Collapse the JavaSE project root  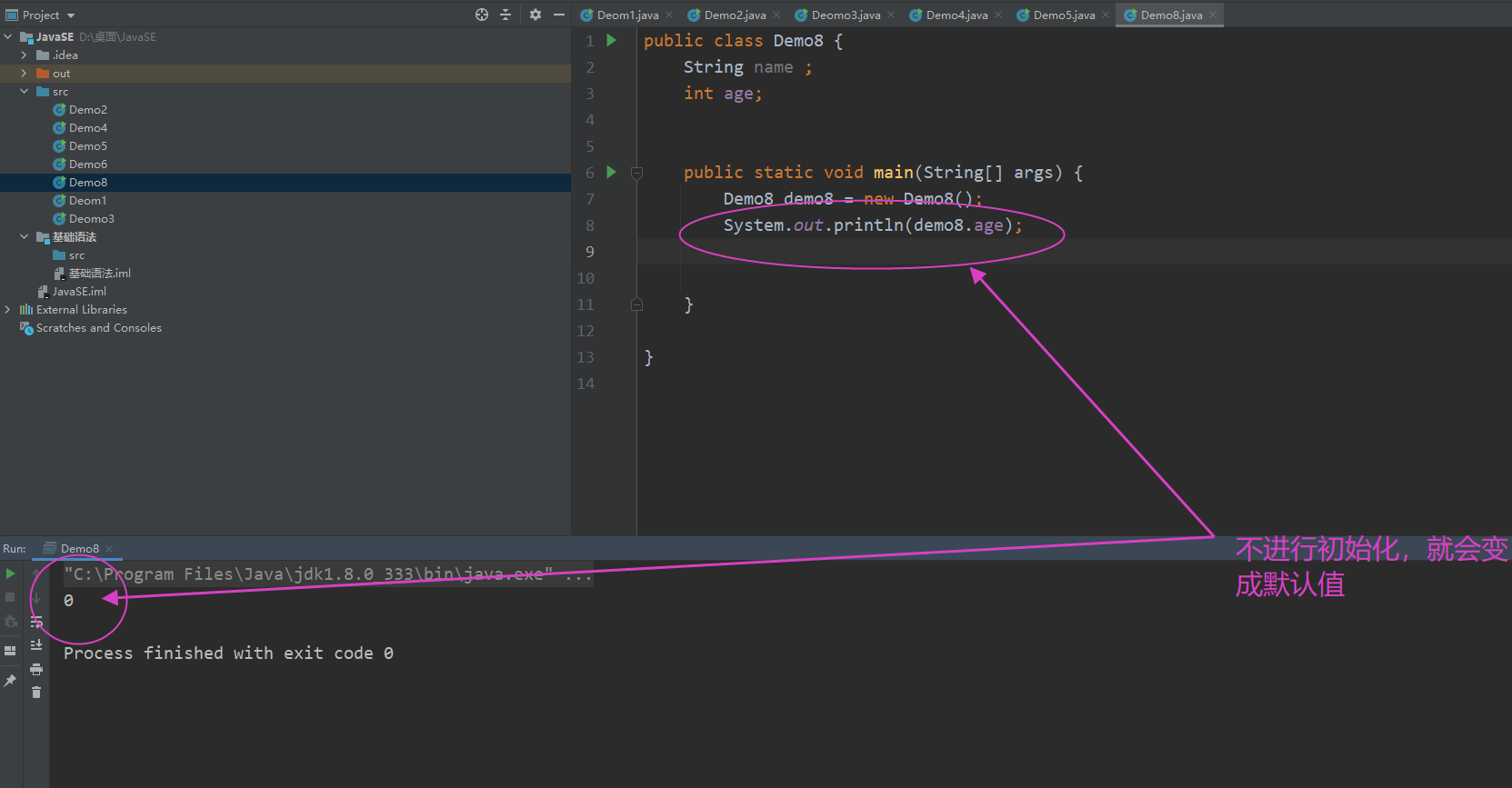coord(8,37)
